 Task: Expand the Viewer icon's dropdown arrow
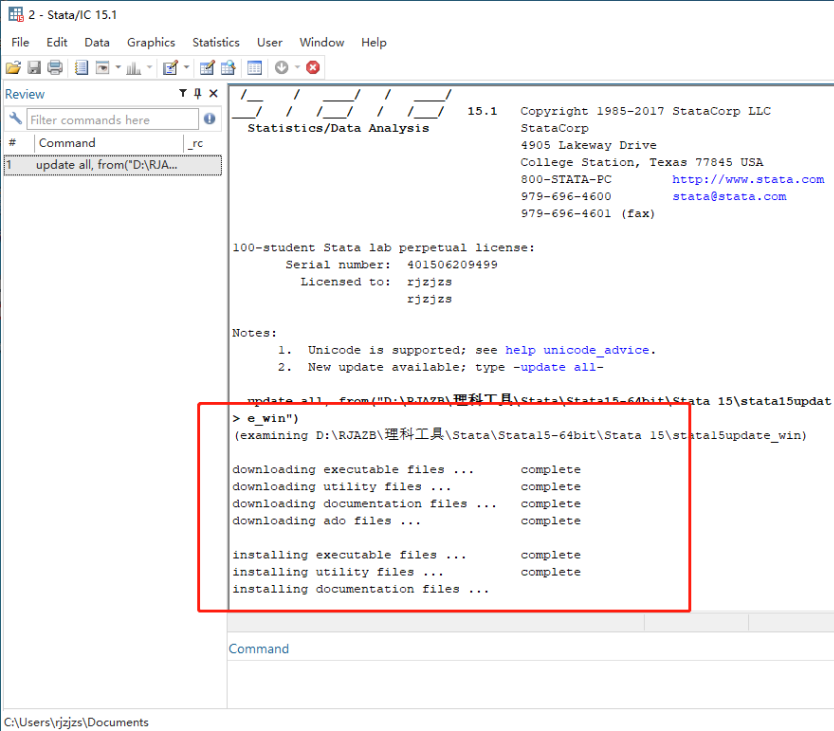[x=117, y=67]
